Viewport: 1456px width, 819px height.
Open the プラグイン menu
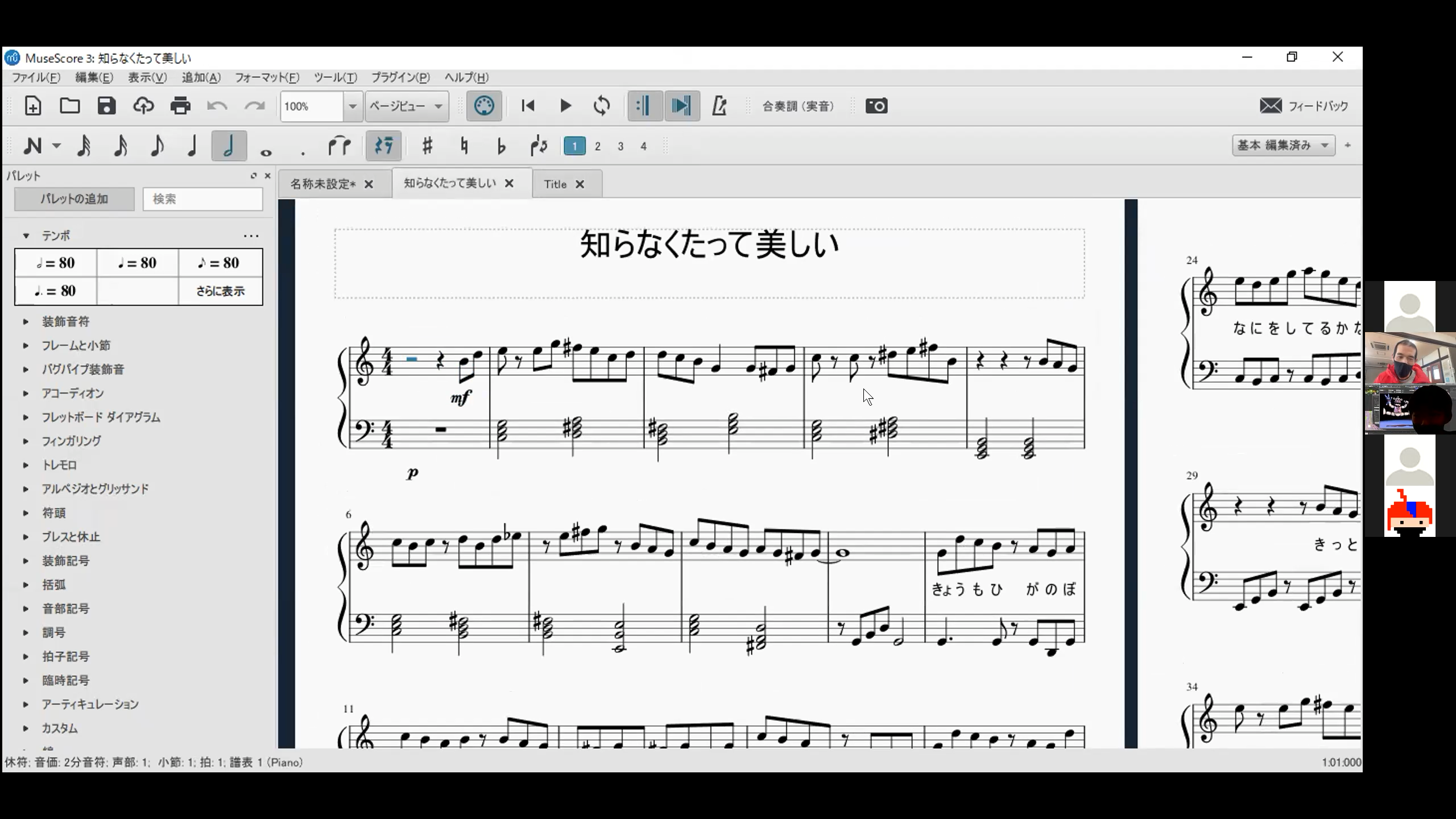click(x=400, y=77)
